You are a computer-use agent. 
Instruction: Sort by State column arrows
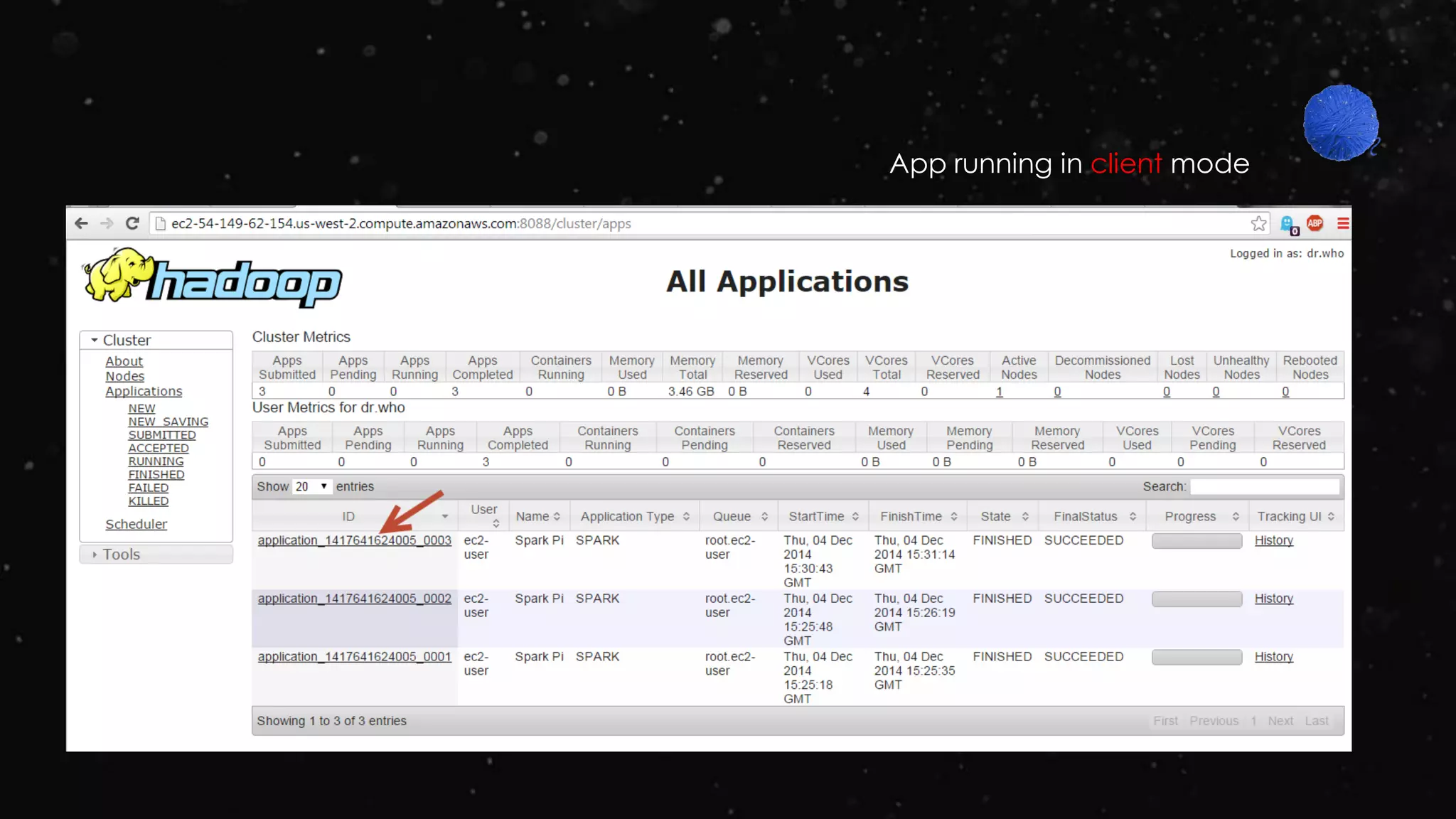pos(1025,517)
